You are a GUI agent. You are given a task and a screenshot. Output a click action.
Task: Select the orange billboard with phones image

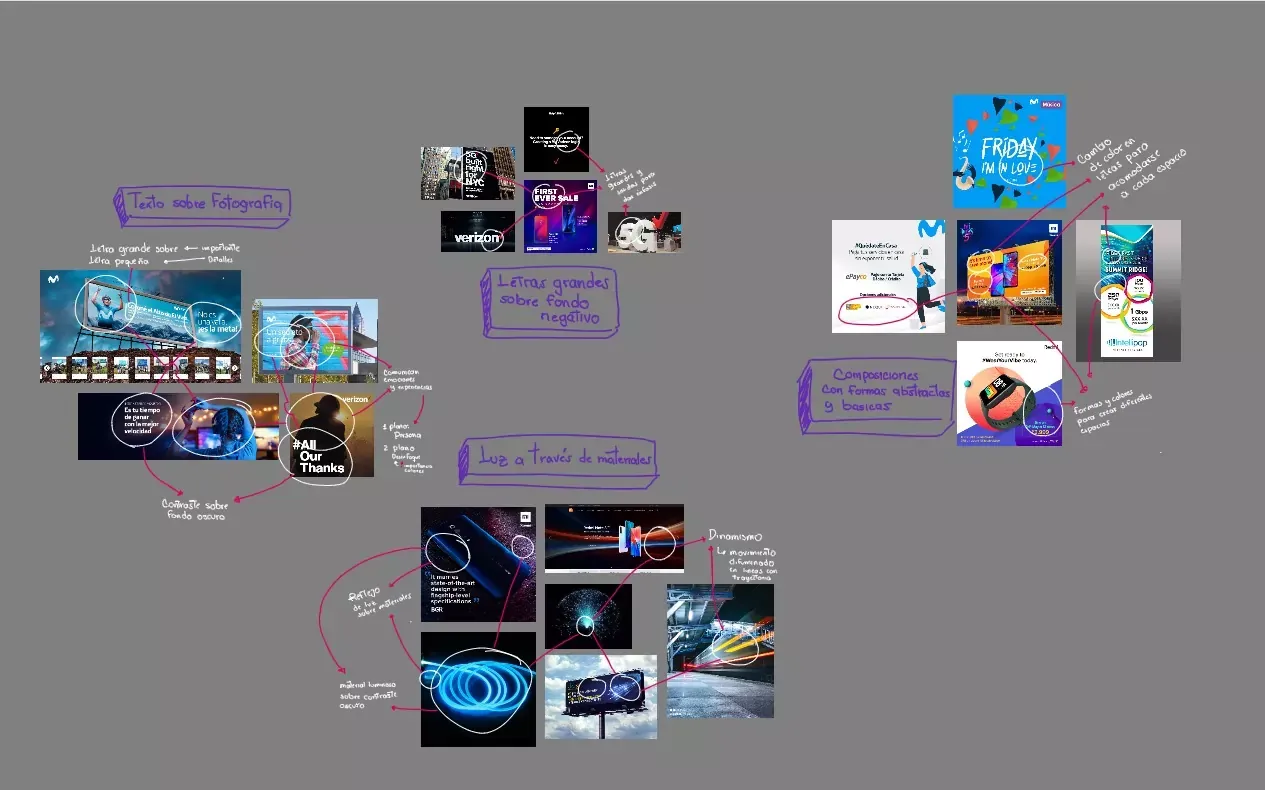pos(1010,273)
